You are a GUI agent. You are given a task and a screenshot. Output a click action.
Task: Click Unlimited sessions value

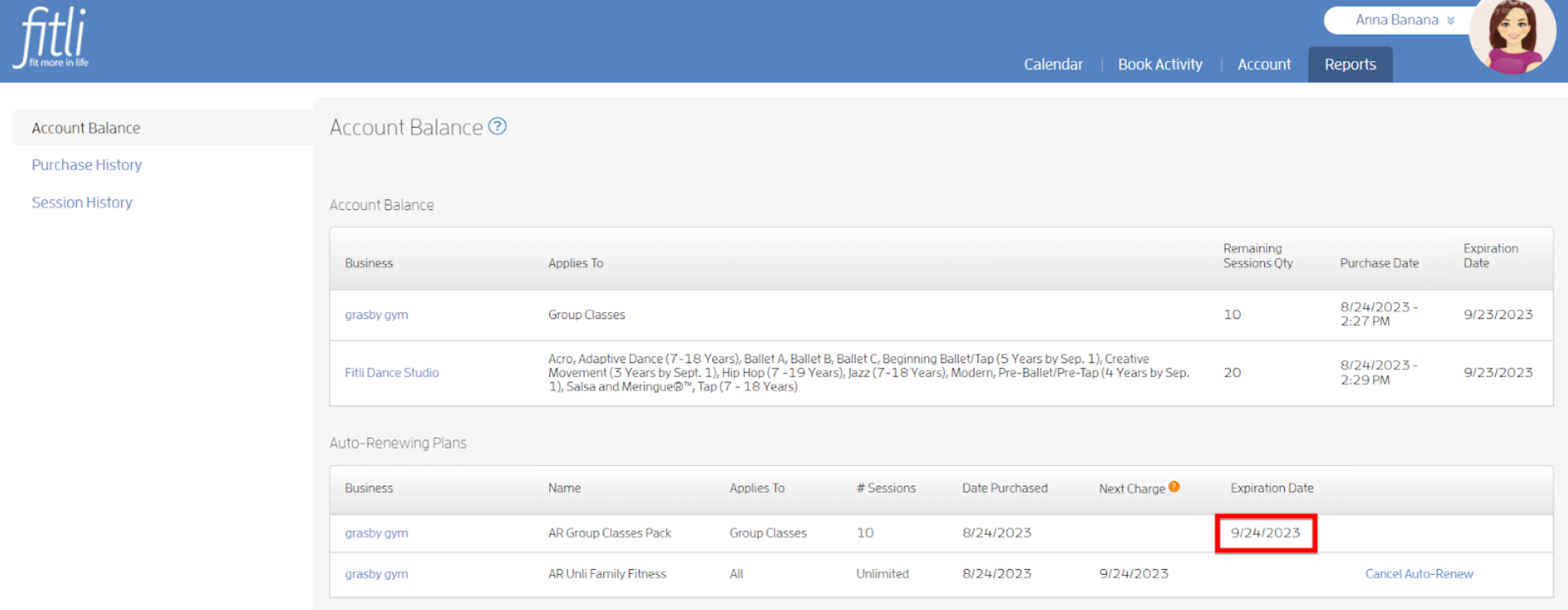coord(882,574)
